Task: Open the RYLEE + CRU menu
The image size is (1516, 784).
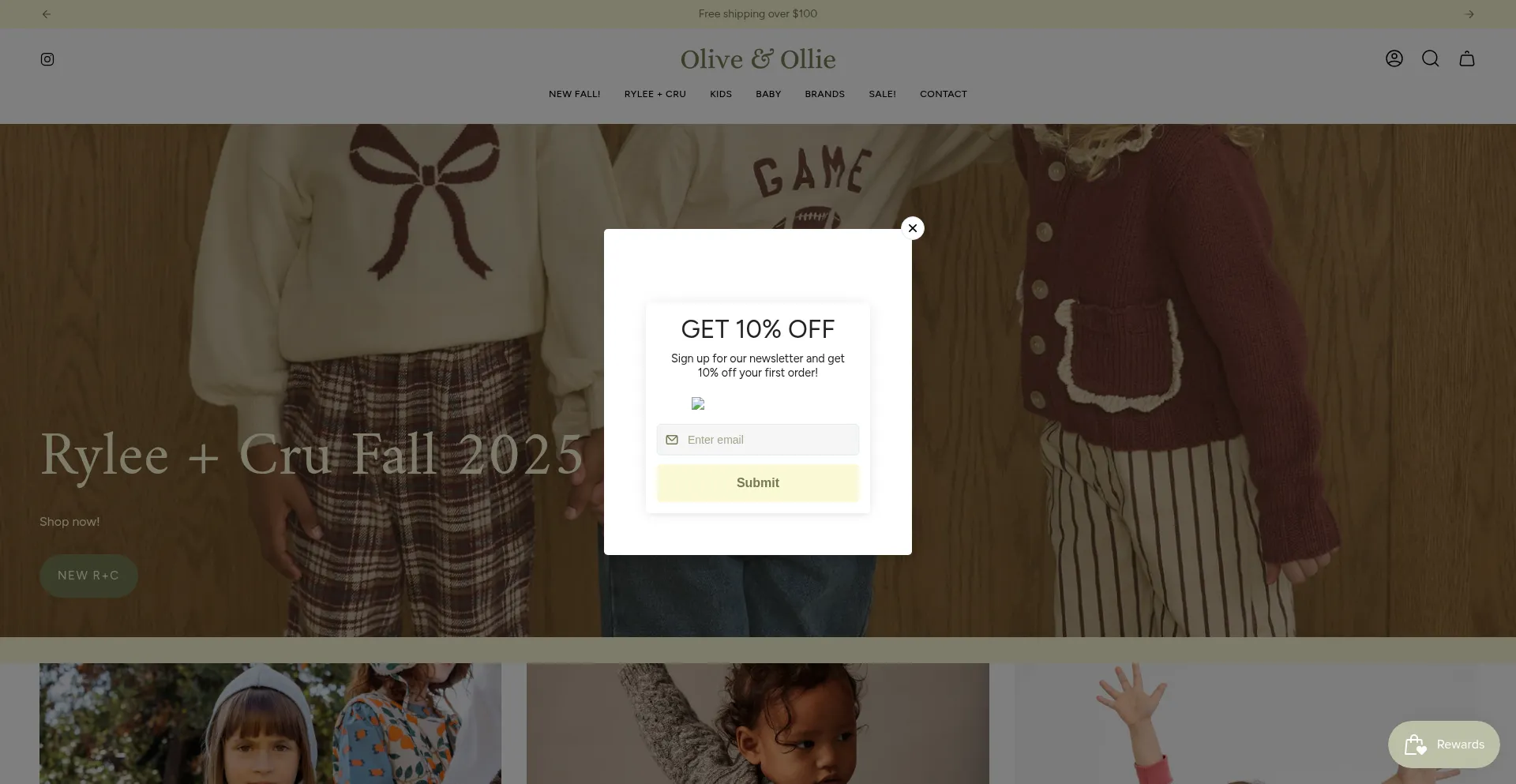Action: click(x=655, y=94)
